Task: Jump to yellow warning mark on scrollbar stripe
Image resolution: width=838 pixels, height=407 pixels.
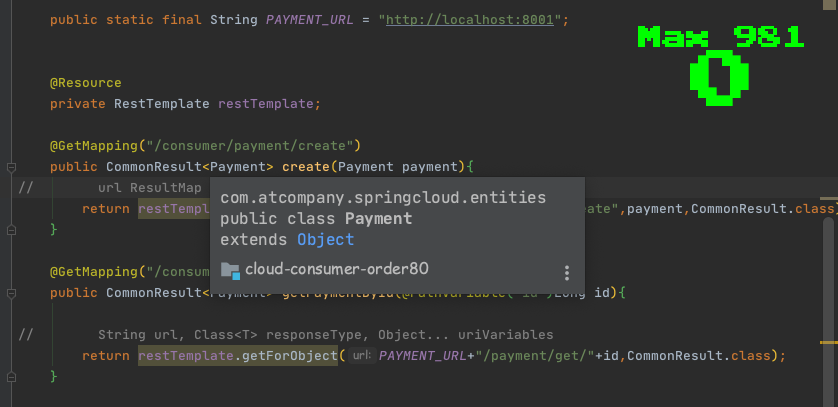Action: click(828, 342)
